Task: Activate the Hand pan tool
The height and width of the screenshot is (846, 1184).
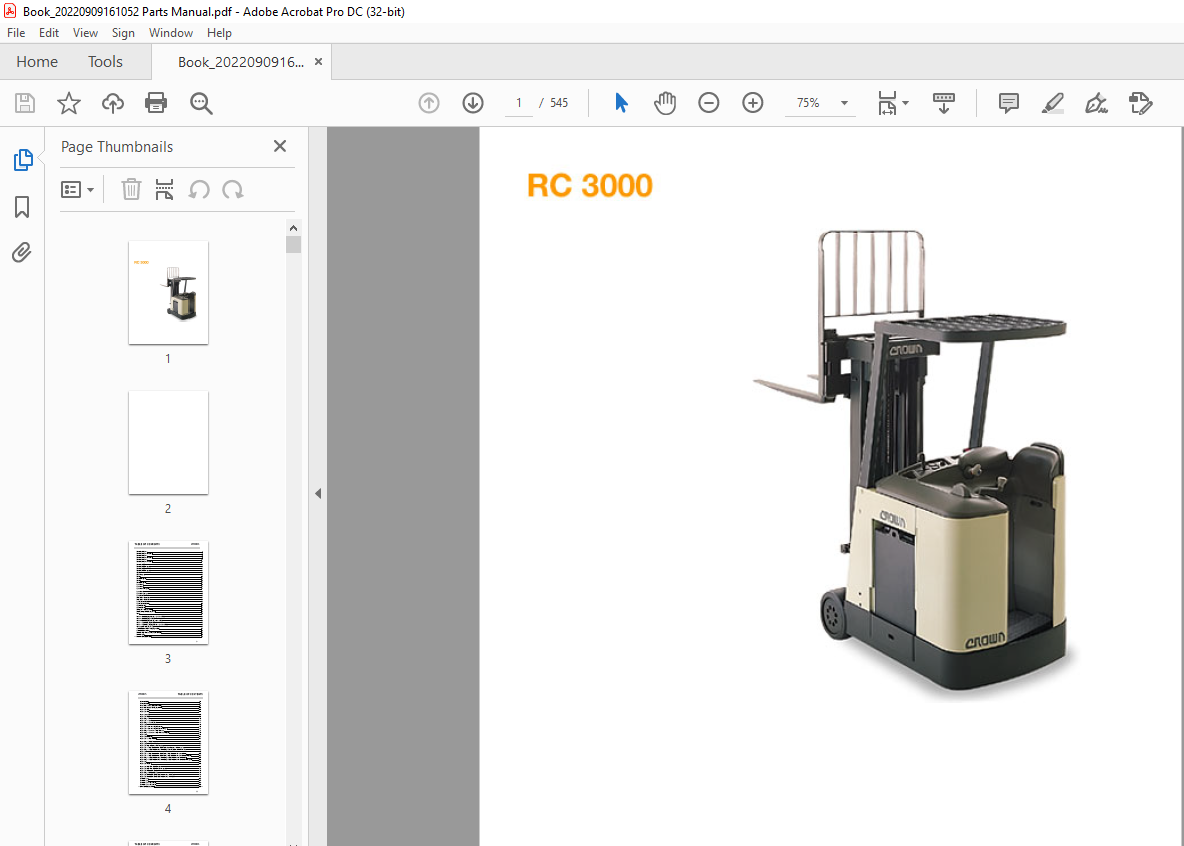Action: tap(664, 103)
